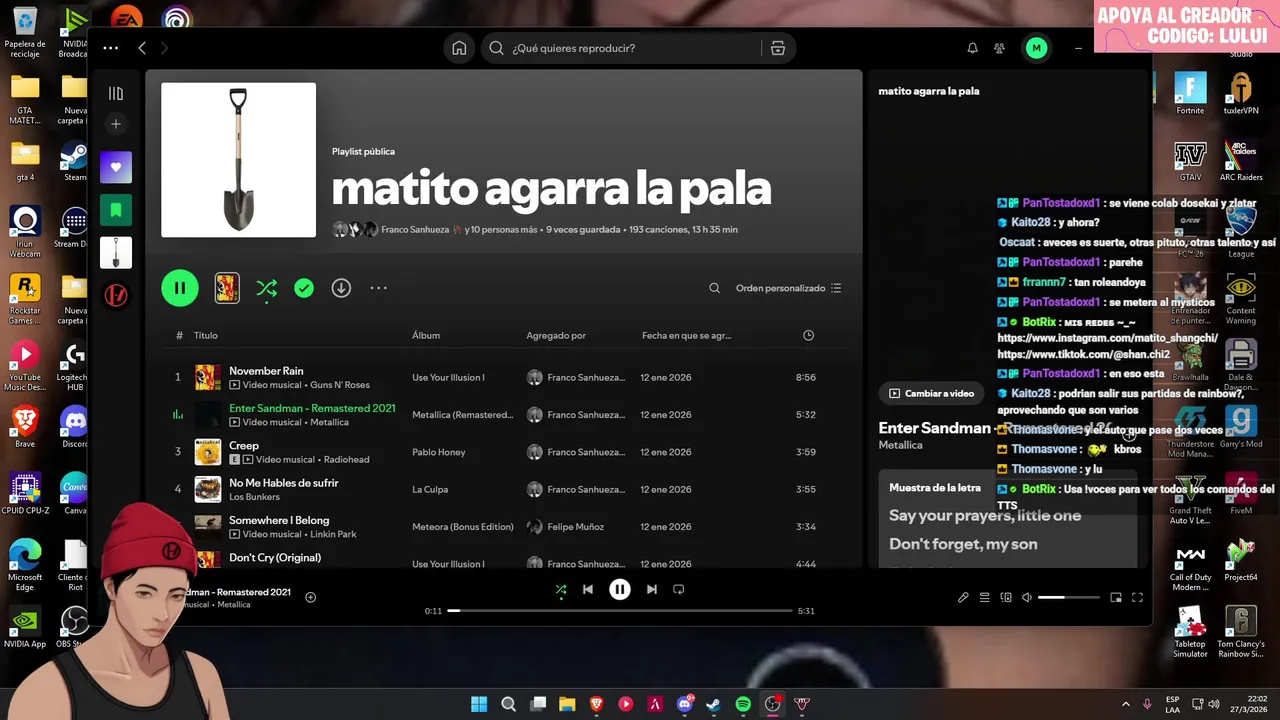Screen dimensions: 1280x720
Task: Open Windows Start menu
Action: pos(479,704)
